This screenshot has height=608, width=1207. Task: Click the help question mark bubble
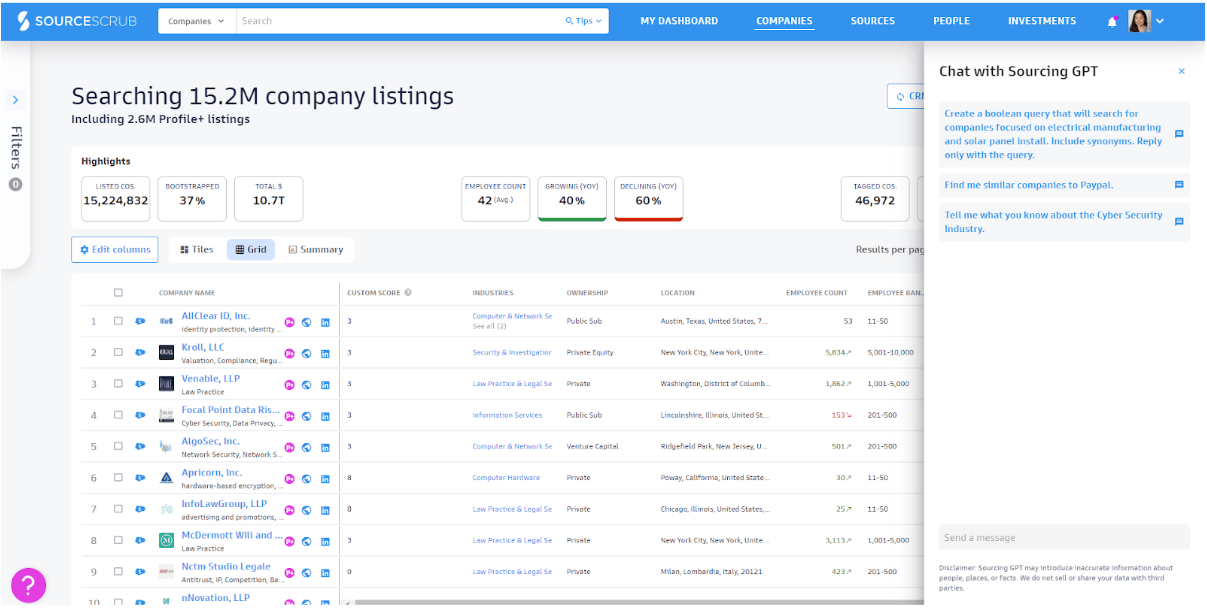(x=28, y=585)
